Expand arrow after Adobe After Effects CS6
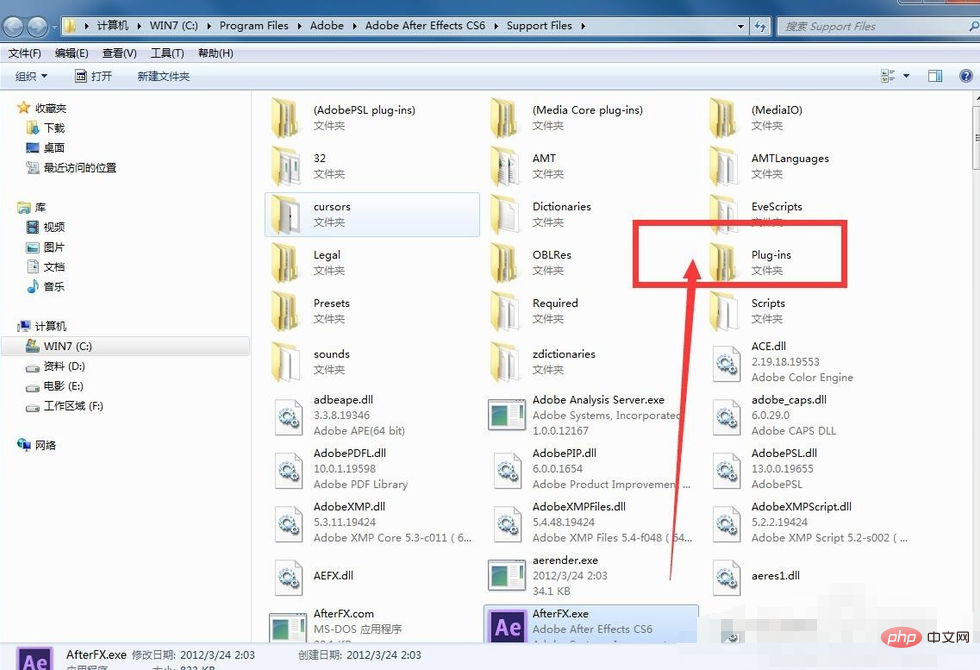The width and height of the screenshot is (980, 670). coord(496,26)
